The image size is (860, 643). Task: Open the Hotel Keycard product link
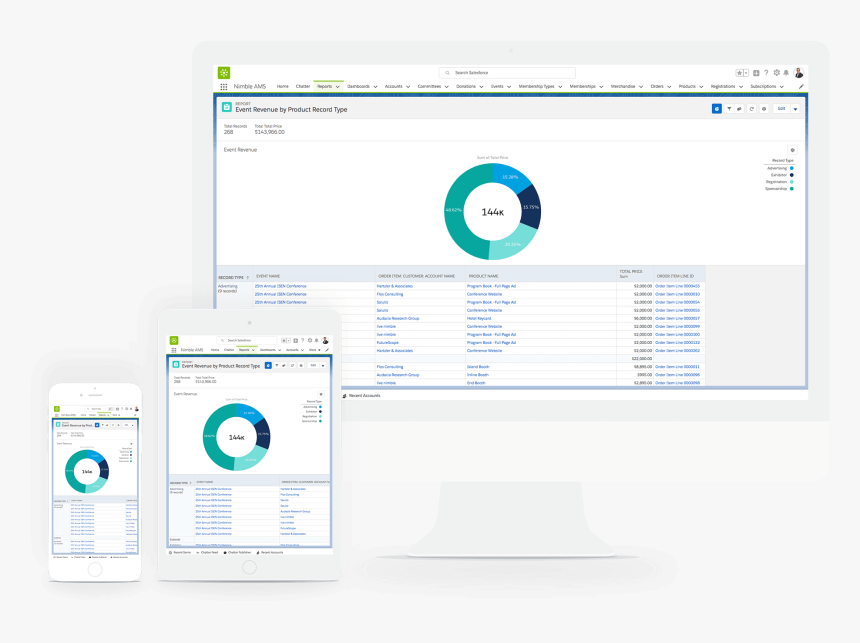[x=479, y=318]
